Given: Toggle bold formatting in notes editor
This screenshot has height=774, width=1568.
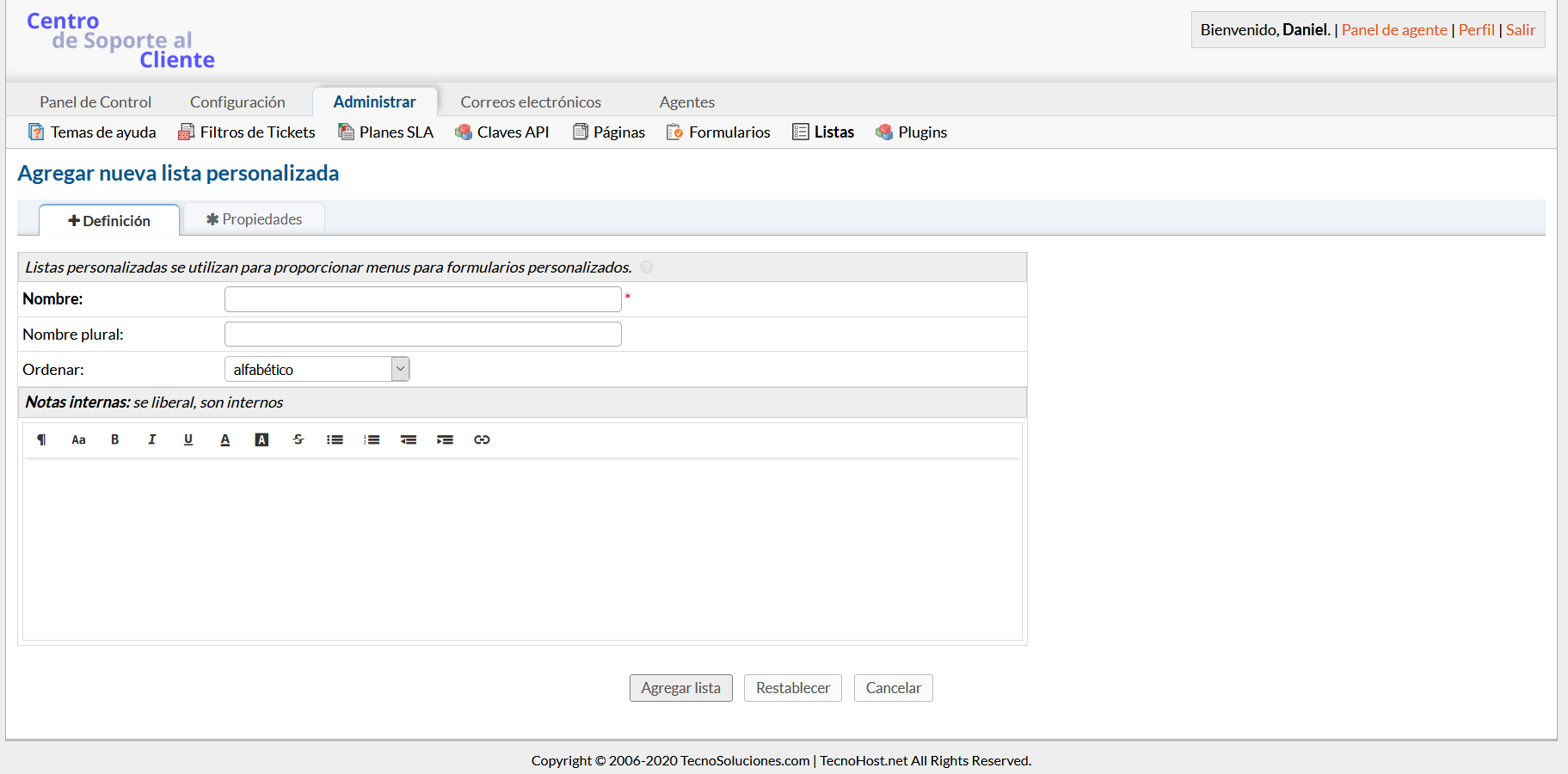Looking at the screenshot, I should pyautogui.click(x=114, y=439).
